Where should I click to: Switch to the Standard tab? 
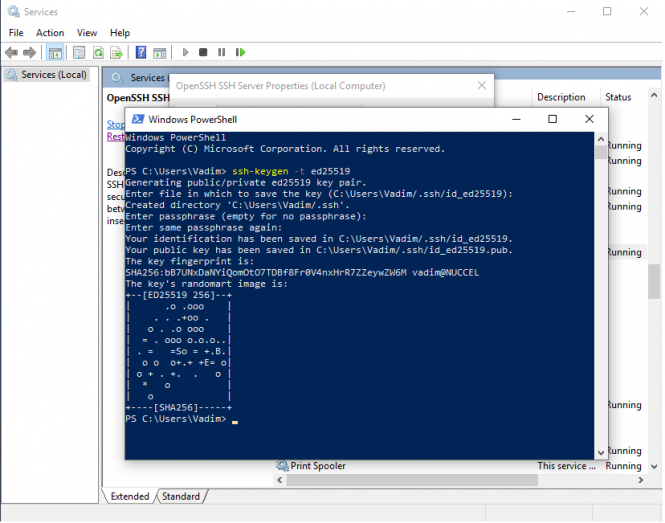(x=180, y=496)
